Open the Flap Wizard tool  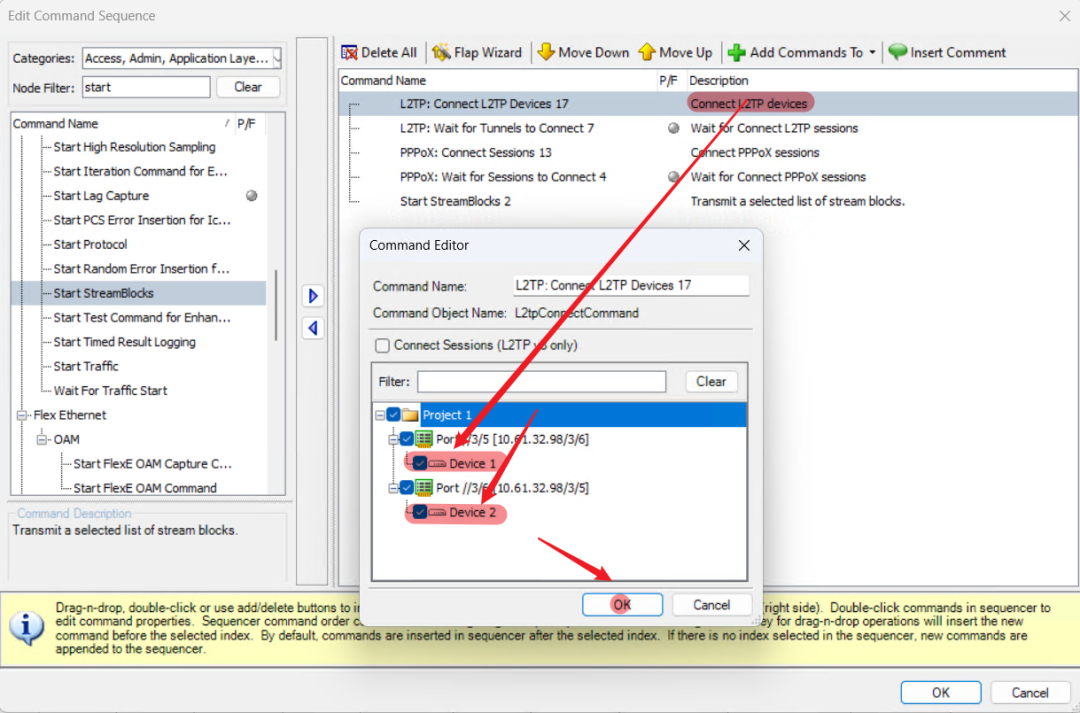coord(442,53)
